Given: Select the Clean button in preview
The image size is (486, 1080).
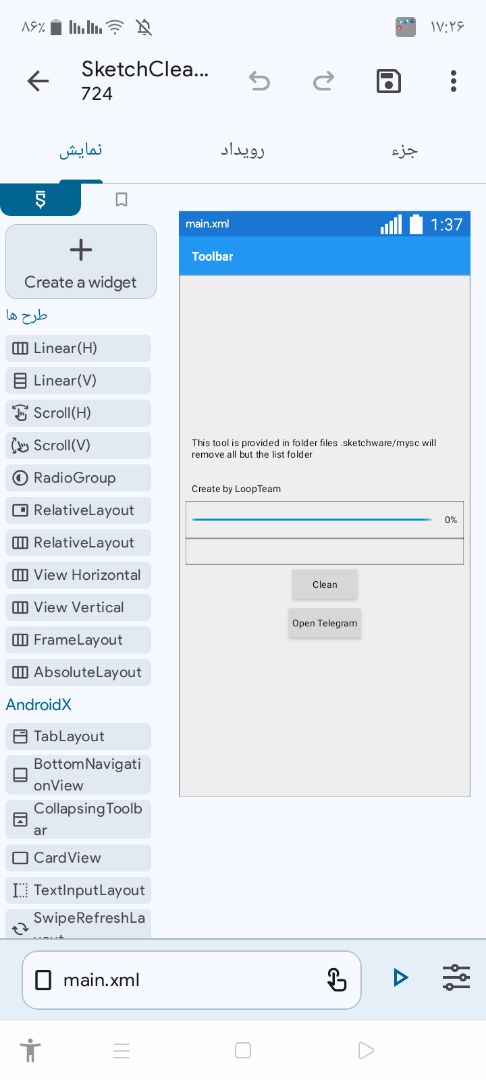Looking at the screenshot, I should point(324,585).
